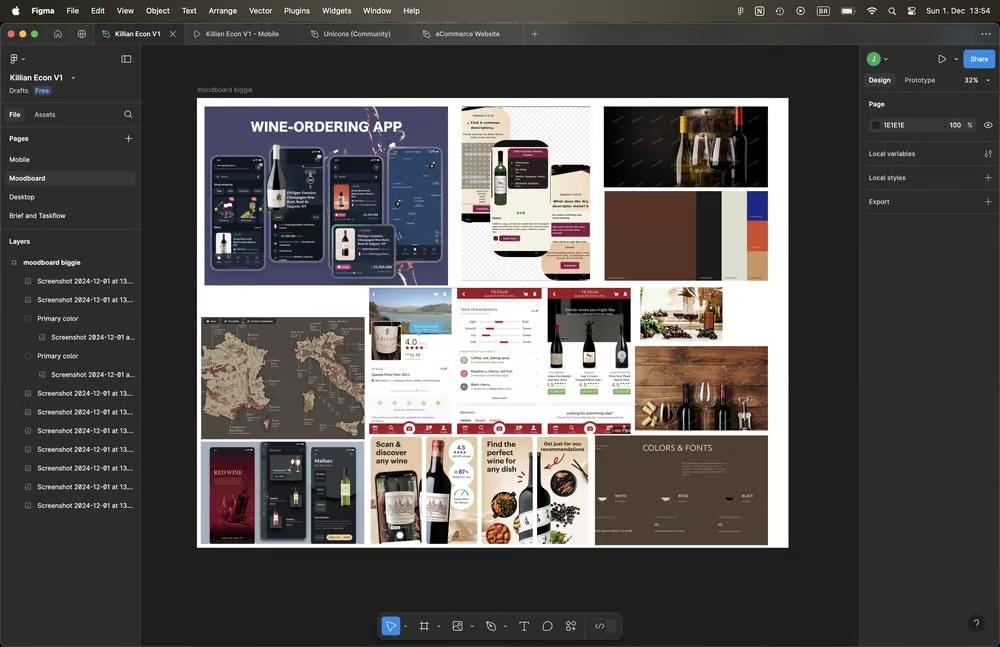Select Colors & Fonts image on canvas
Image resolution: width=1000 pixels, height=647 pixels.
click(x=681, y=490)
